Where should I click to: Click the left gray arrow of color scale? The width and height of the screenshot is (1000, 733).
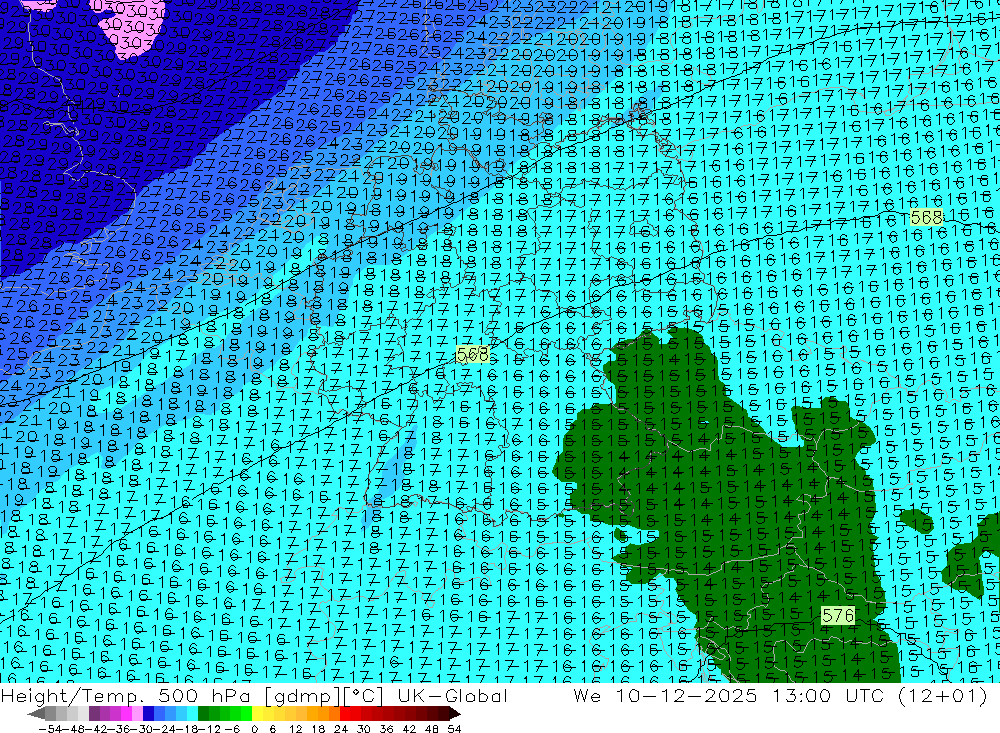pos(36,714)
